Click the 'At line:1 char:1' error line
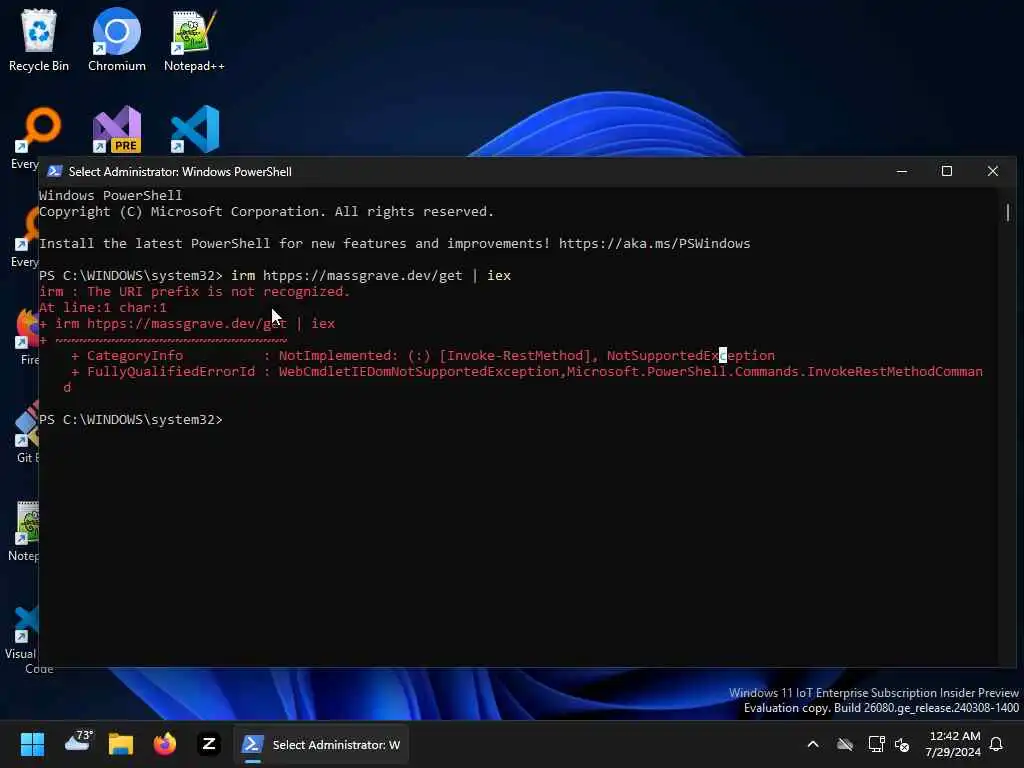 [103, 307]
